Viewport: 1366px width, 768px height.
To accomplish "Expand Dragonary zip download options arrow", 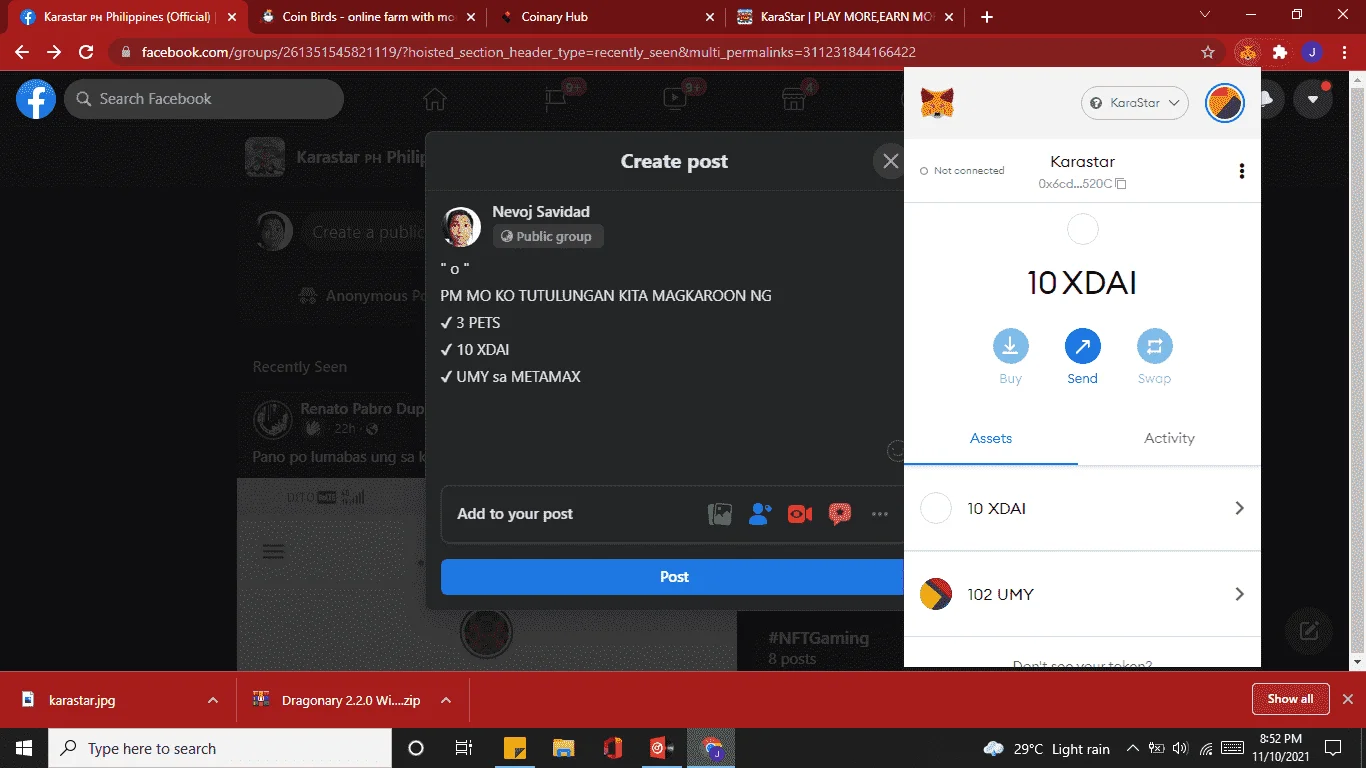I will click(x=446, y=700).
